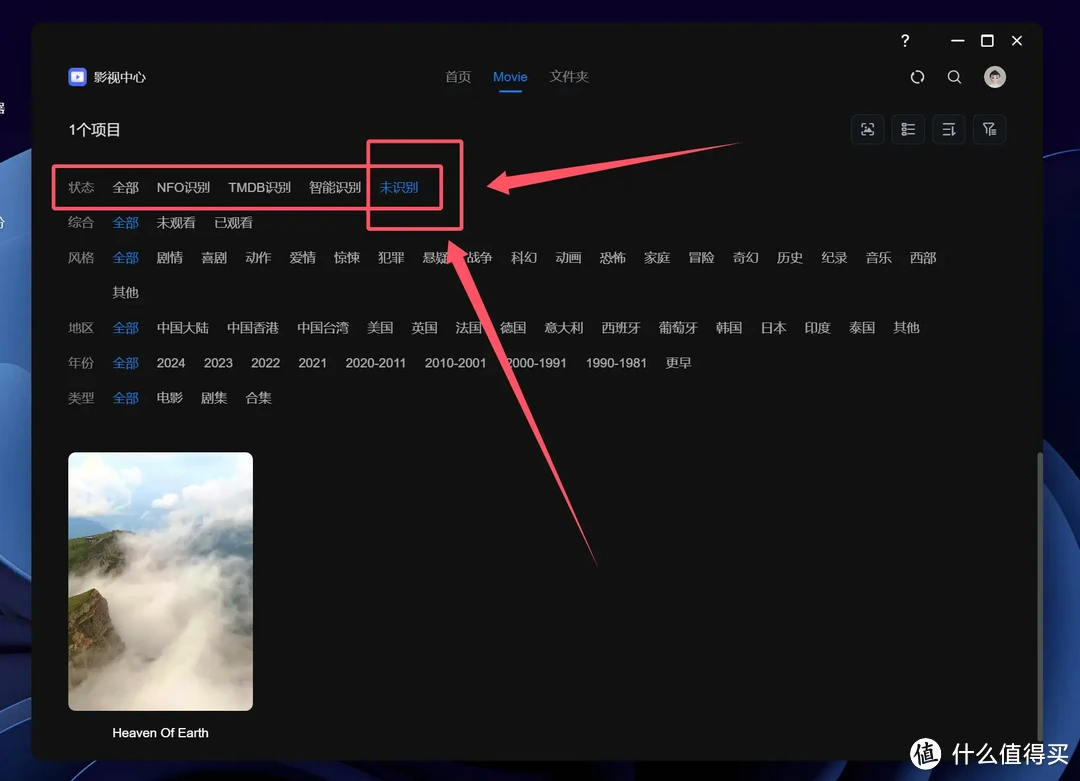Screen dimensions: 1080x781
Task: Switch to the 首页 tab
Action: [x=458, y=77]
